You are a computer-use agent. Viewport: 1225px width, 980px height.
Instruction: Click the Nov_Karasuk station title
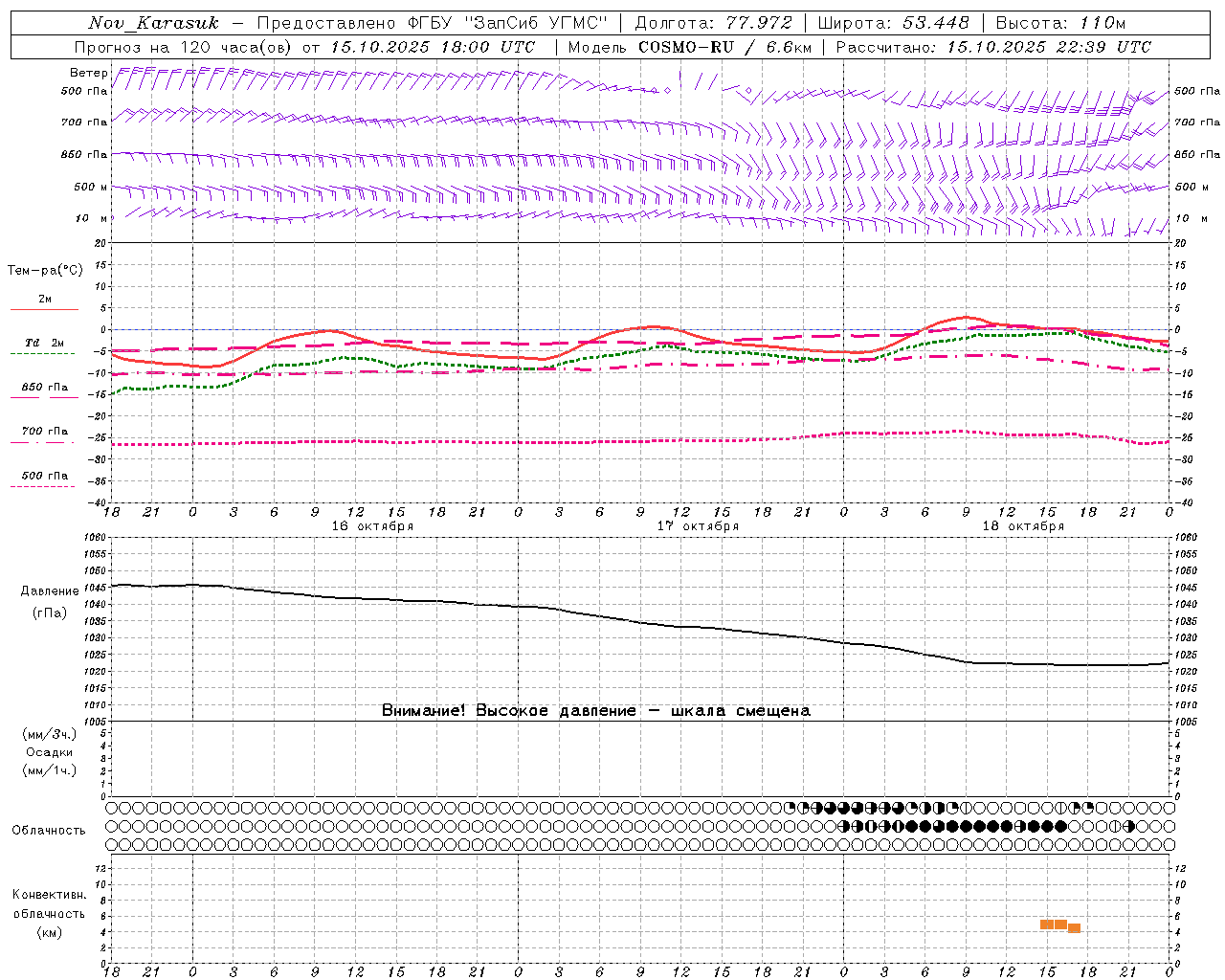(153, 23)
